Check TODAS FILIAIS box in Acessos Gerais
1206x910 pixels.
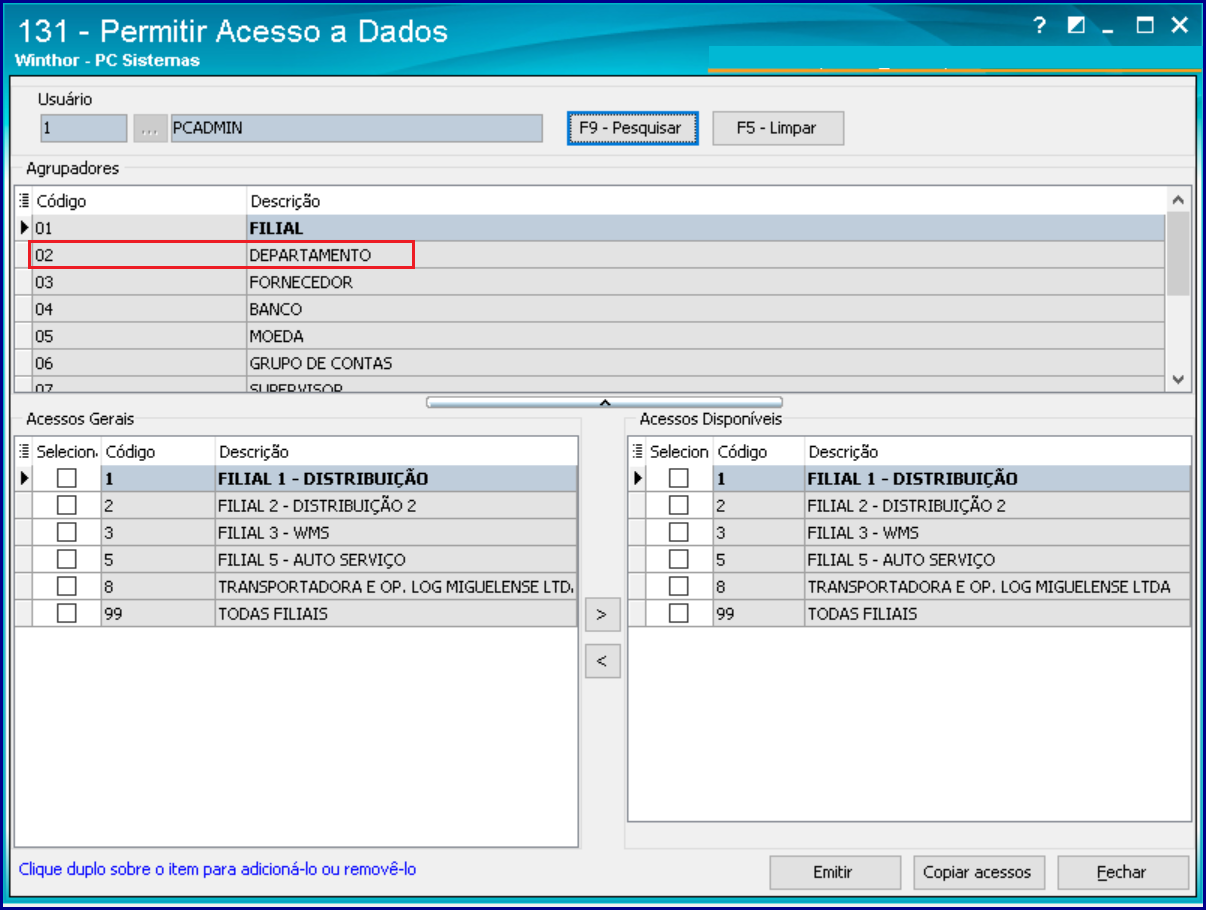coord(66,614)
